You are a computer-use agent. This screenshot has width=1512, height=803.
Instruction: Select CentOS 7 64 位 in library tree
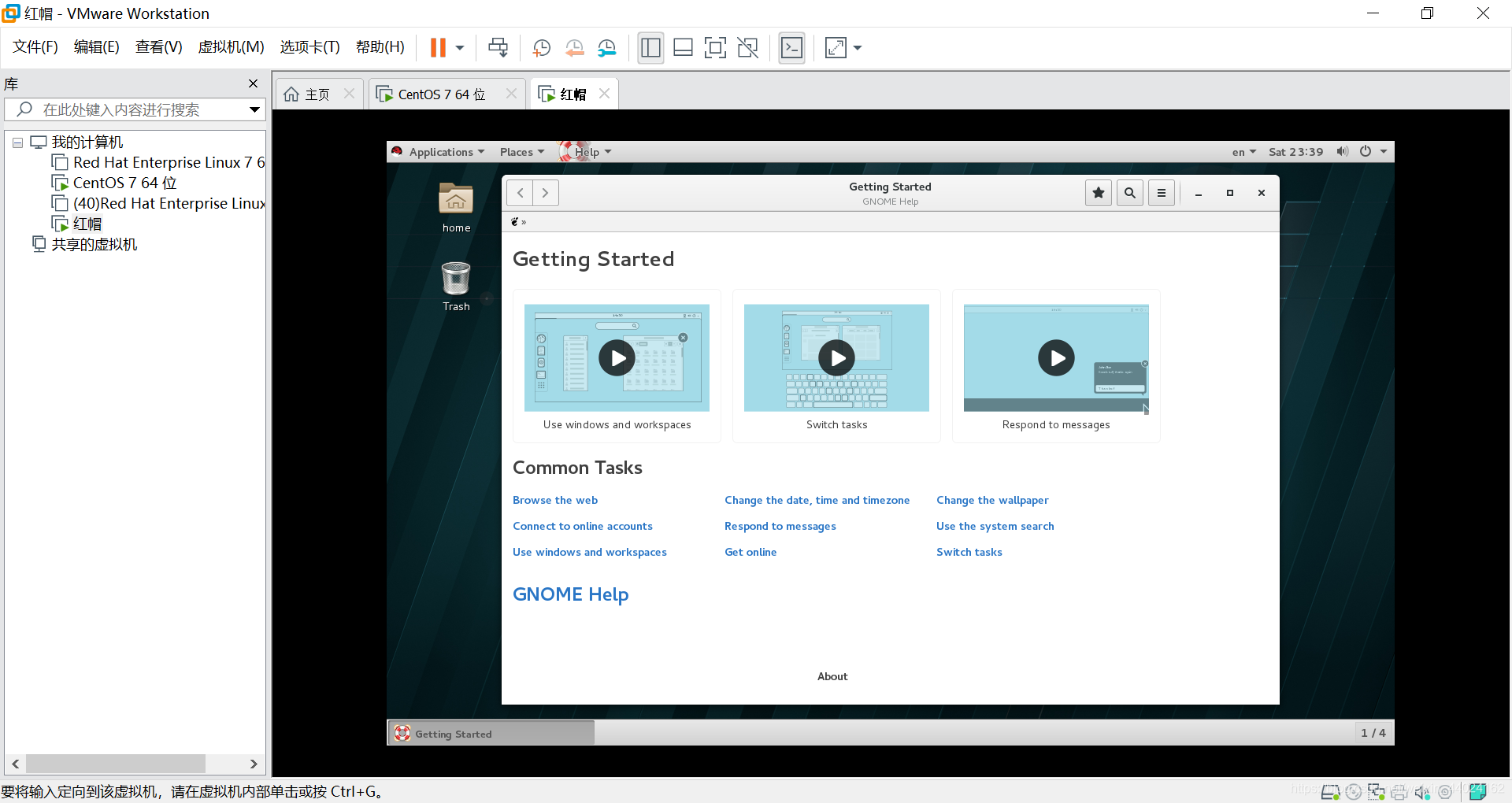tap(115, 183)
